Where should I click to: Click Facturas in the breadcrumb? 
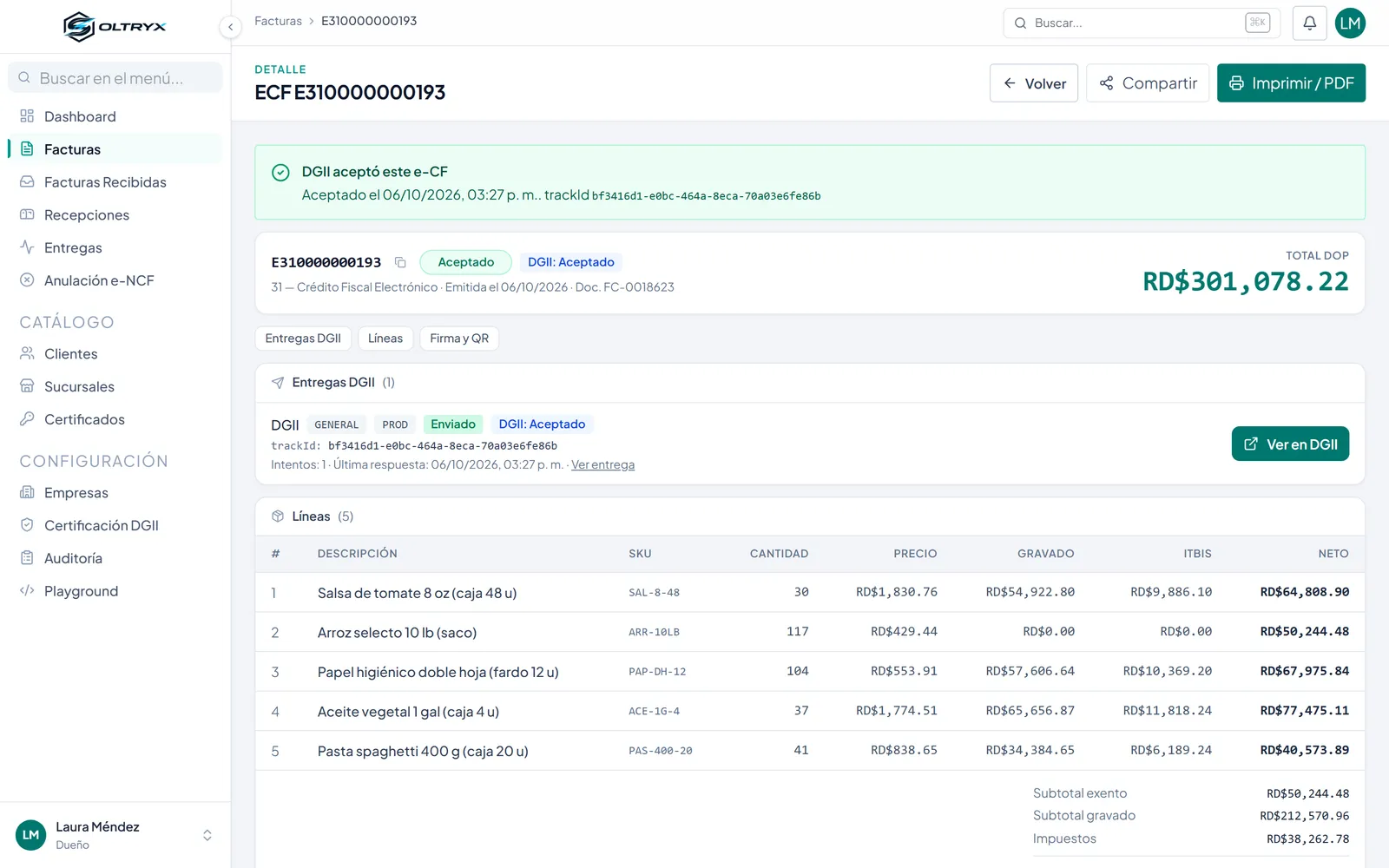pos(278,21)
